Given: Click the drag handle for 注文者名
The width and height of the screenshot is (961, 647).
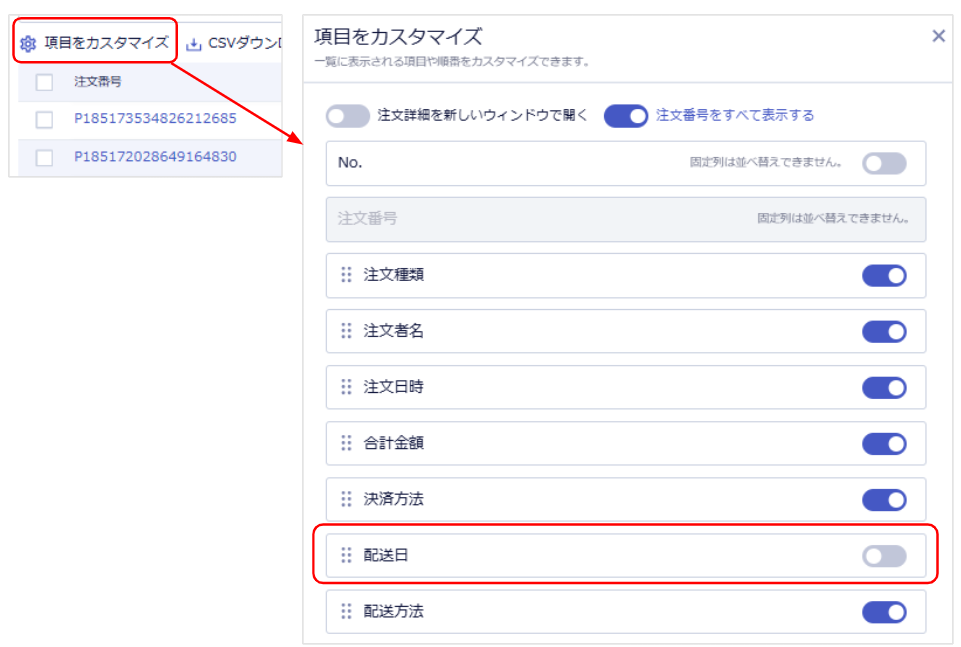Looking at the screenshot, I should tap(347, 331).
